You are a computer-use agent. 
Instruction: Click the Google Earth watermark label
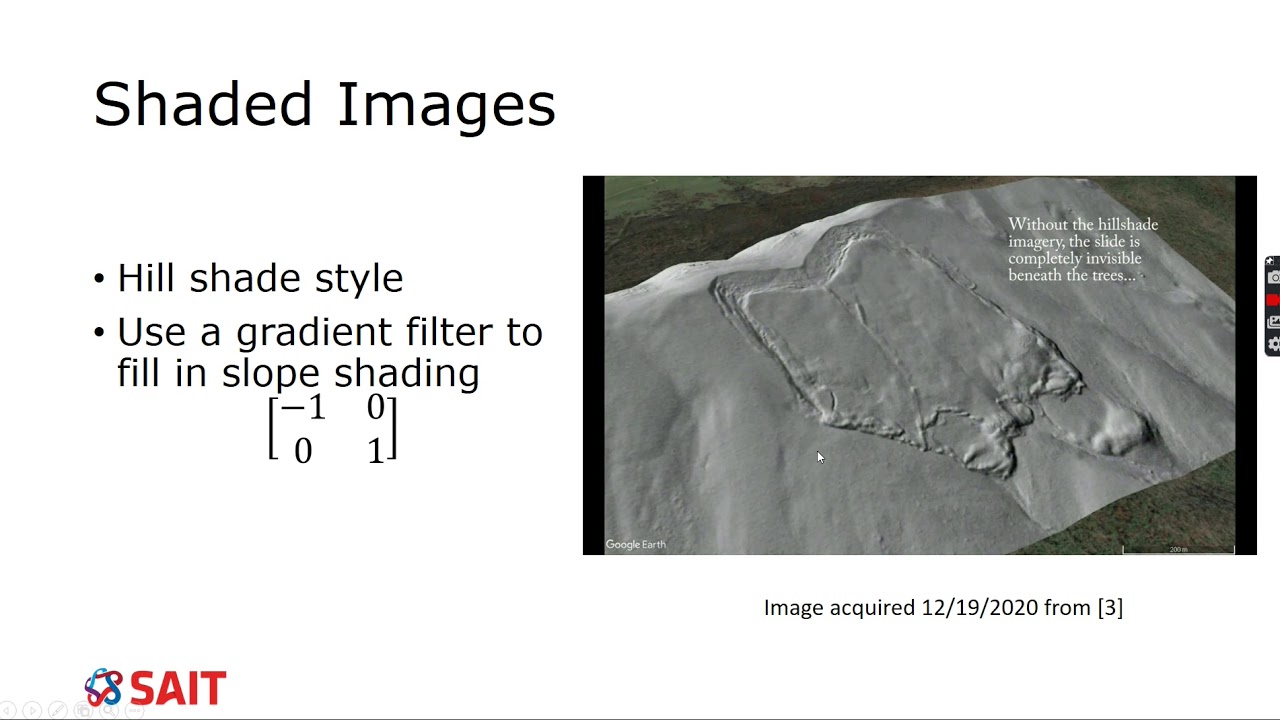tap(635, 545)
